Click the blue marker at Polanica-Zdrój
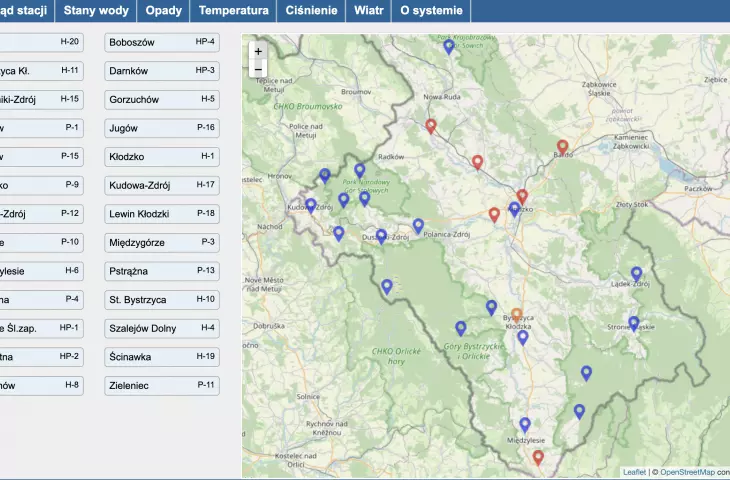 [x=418, y=226]
